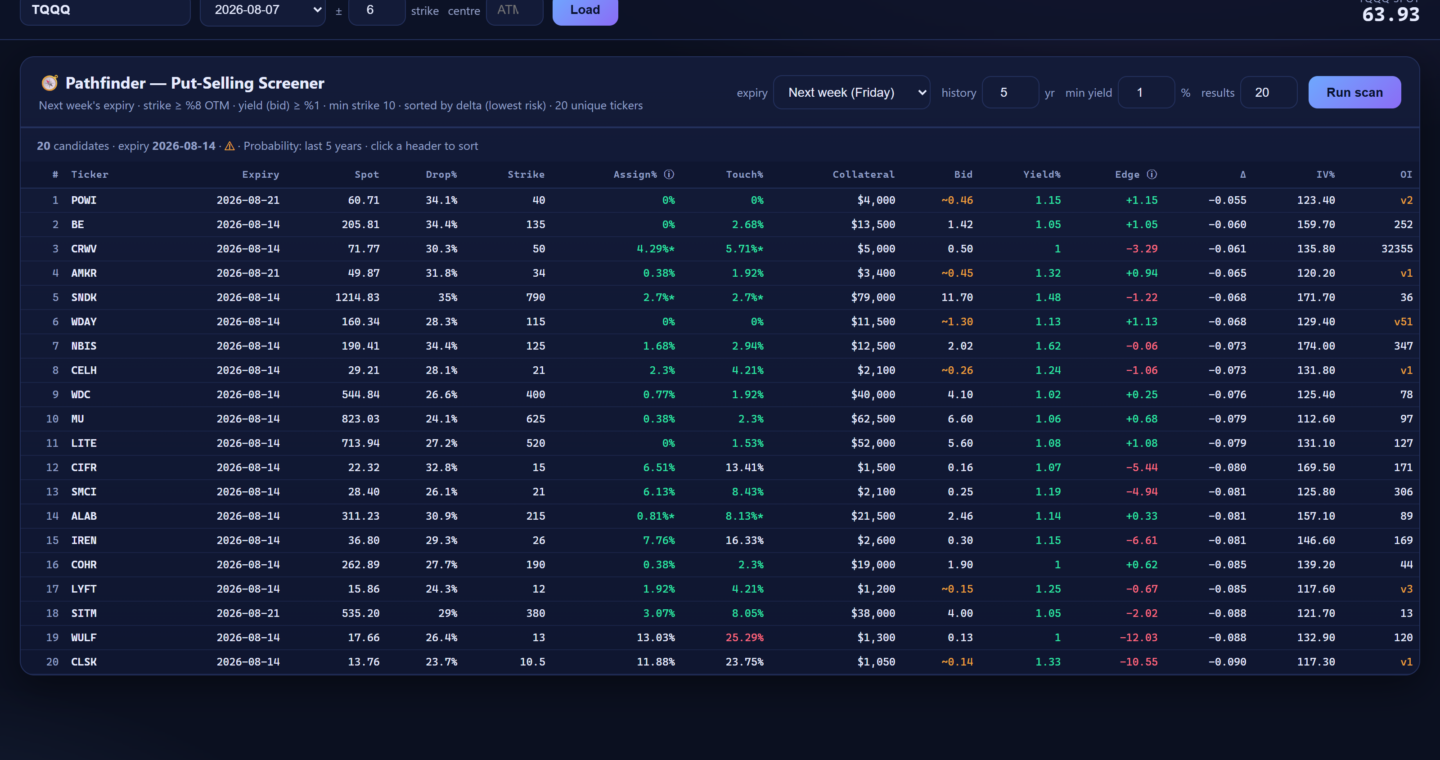Sort by the Δ delta column header

(x=1243, y=174)
